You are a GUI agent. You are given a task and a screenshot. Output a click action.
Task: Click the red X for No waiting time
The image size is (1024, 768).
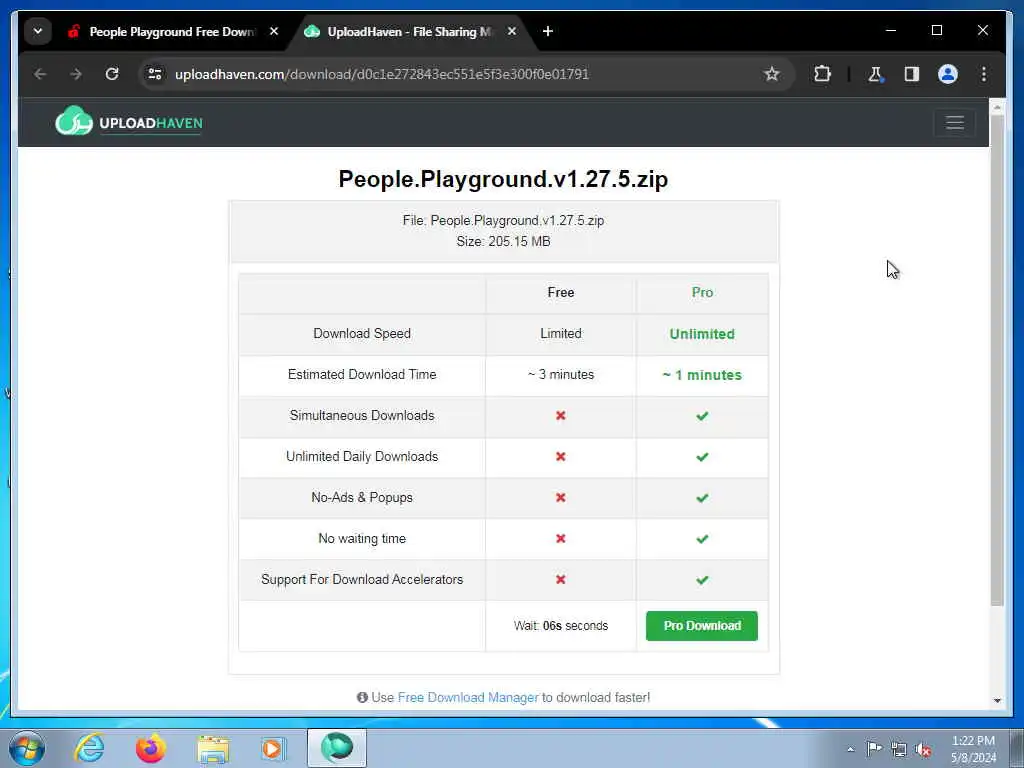coord(560,539)
